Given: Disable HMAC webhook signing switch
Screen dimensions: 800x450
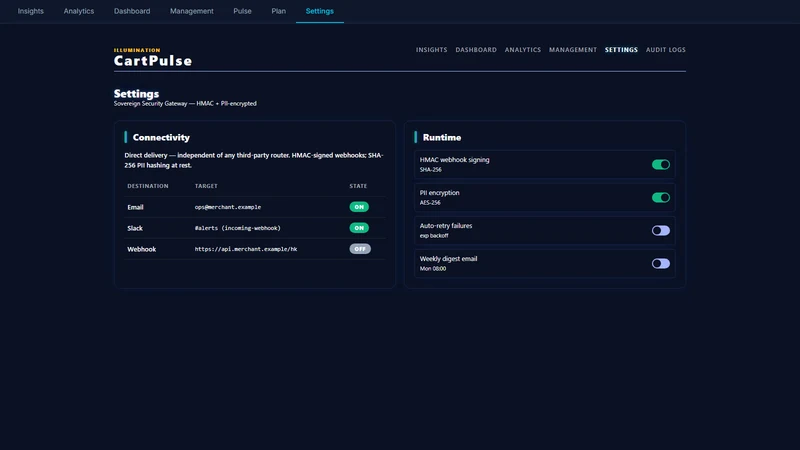Looking at the screenshot, I should pos(661,164).
